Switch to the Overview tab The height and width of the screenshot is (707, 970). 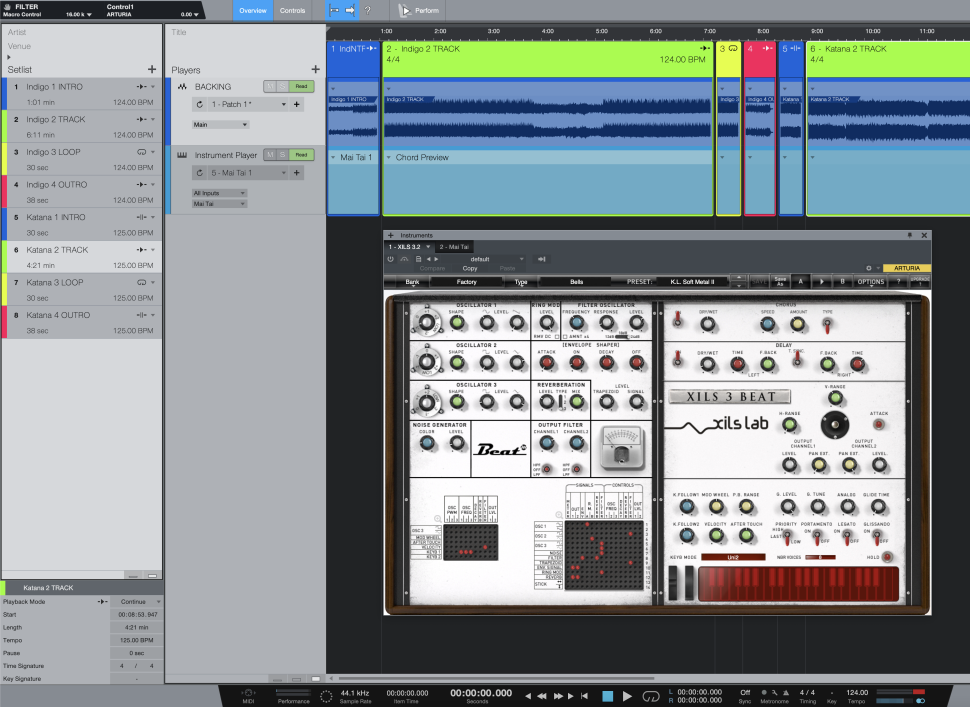click(253, 11)
